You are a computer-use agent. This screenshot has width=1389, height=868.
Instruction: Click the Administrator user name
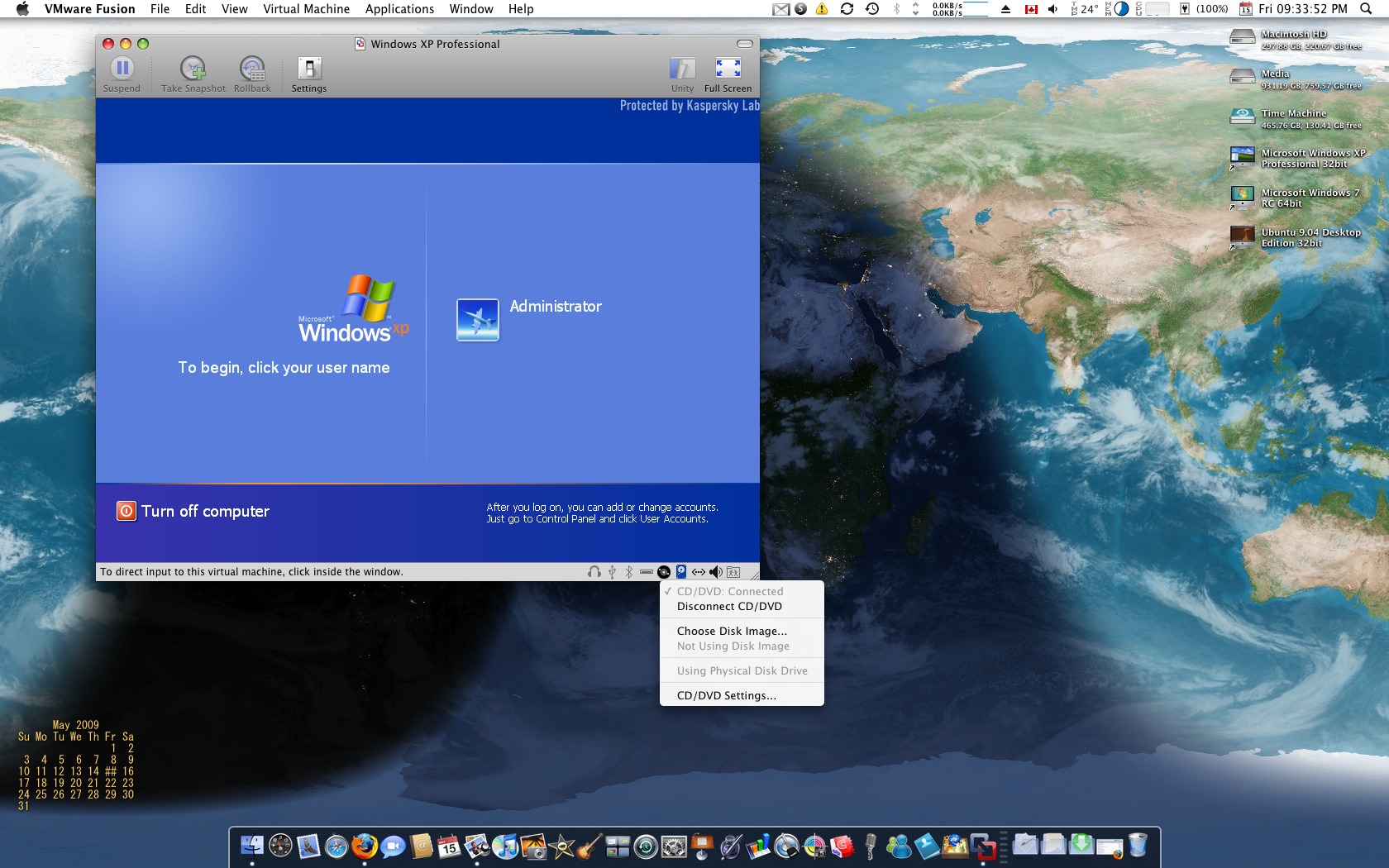click(x=556, y=307)
